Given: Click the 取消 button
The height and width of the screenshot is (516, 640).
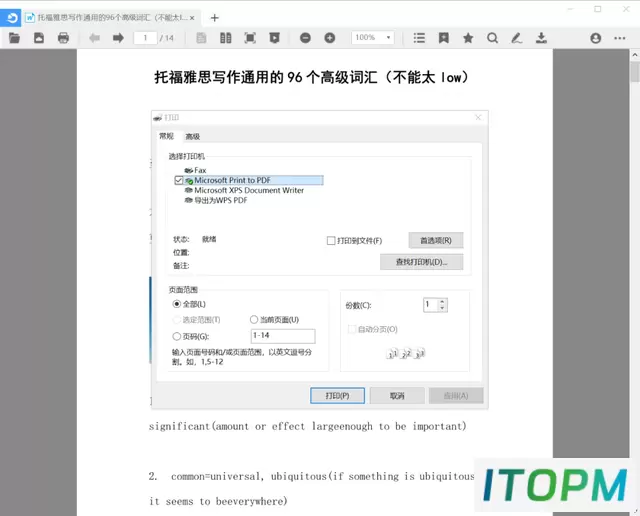Looking at the screenshot, I should pos(397,396).
